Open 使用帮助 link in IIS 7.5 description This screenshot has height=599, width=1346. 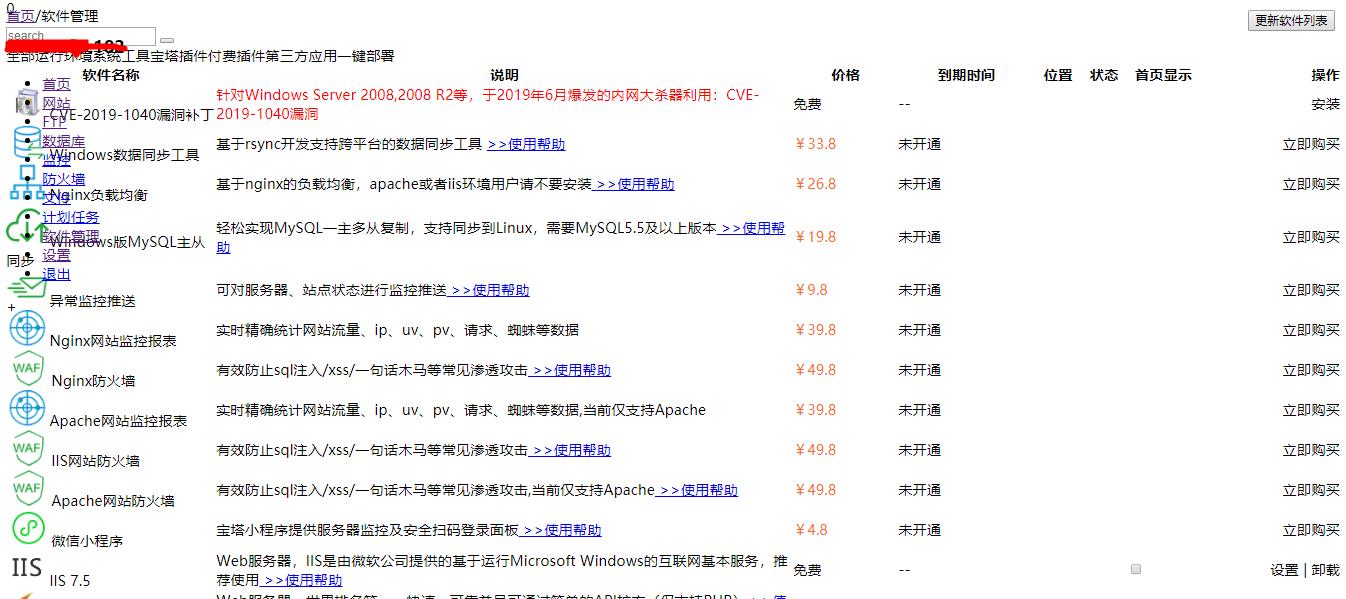click(301, 580)
